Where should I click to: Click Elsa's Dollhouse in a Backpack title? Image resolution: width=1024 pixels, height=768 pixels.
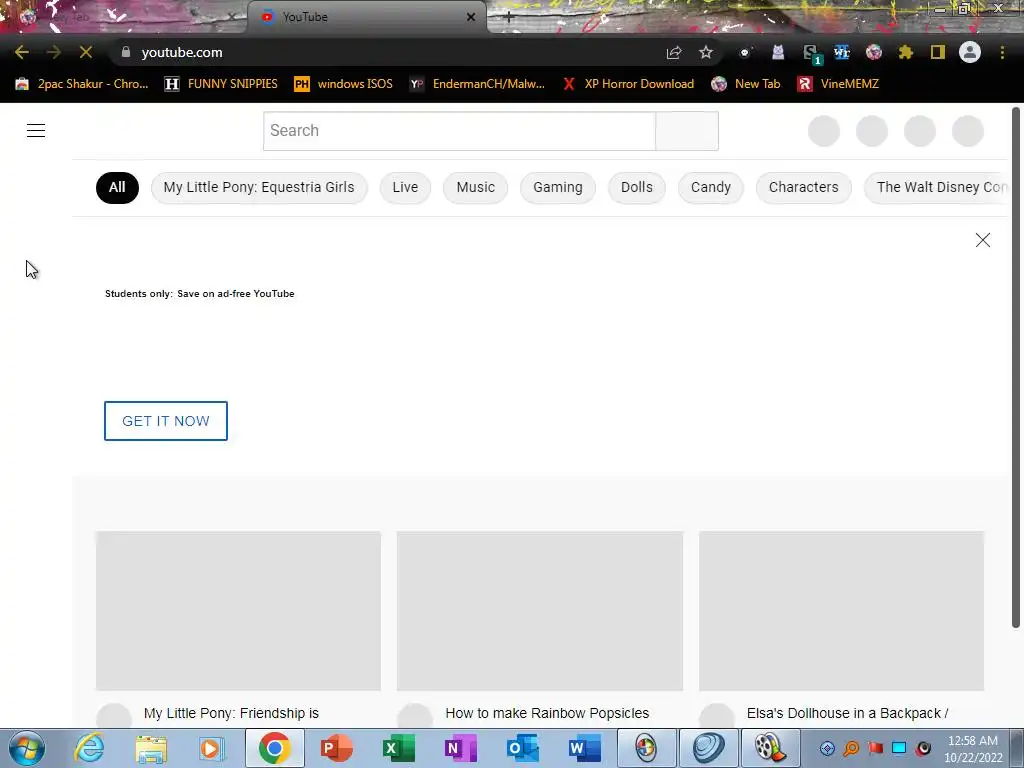[848, 713]
